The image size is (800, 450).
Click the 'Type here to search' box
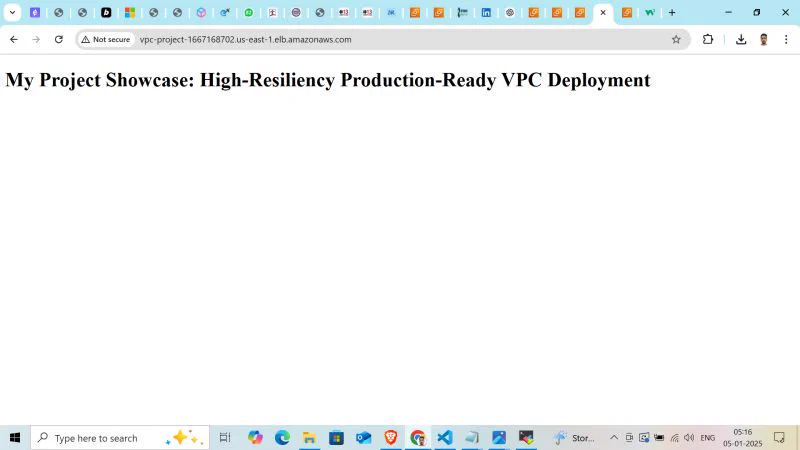(120, 438)
